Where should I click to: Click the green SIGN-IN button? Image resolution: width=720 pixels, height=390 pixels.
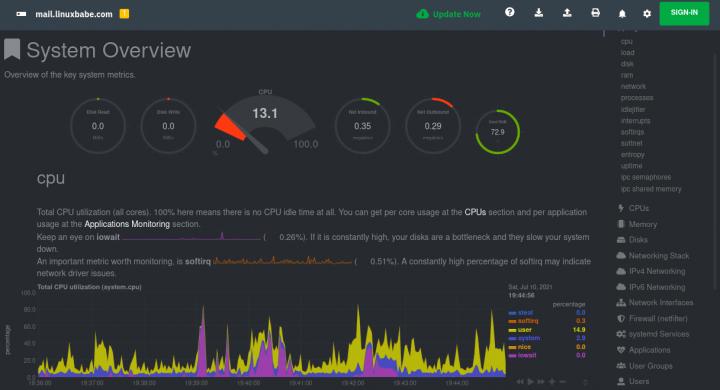tap(684, 13)
